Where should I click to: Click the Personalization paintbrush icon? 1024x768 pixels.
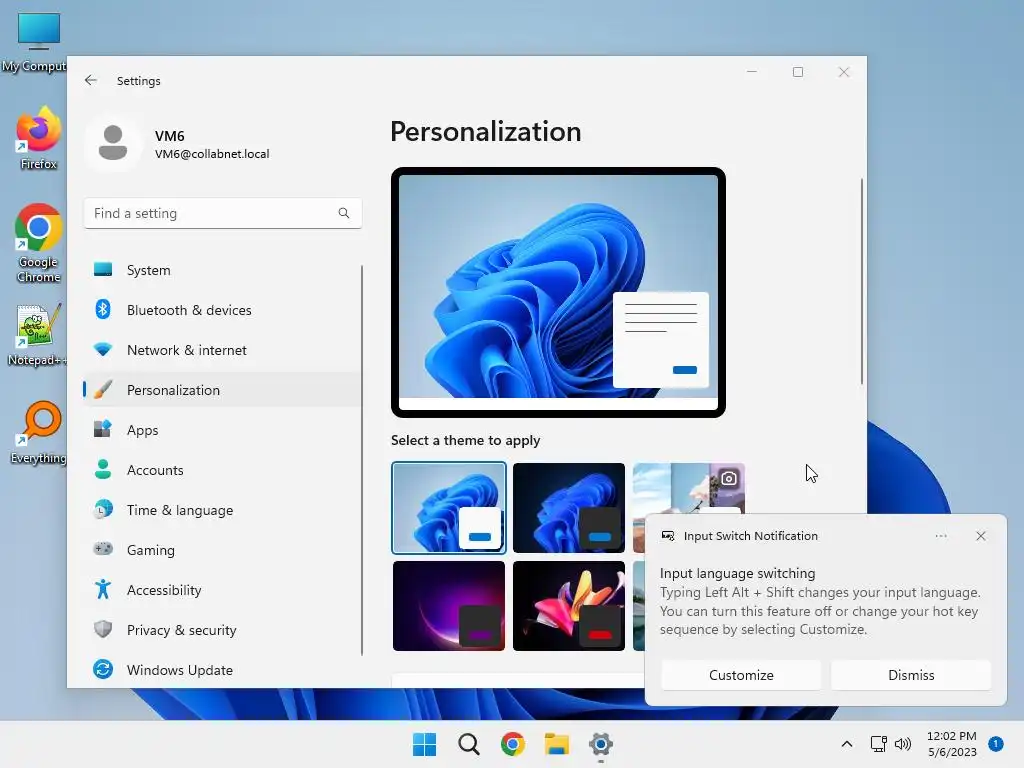(x=103, y=389)
